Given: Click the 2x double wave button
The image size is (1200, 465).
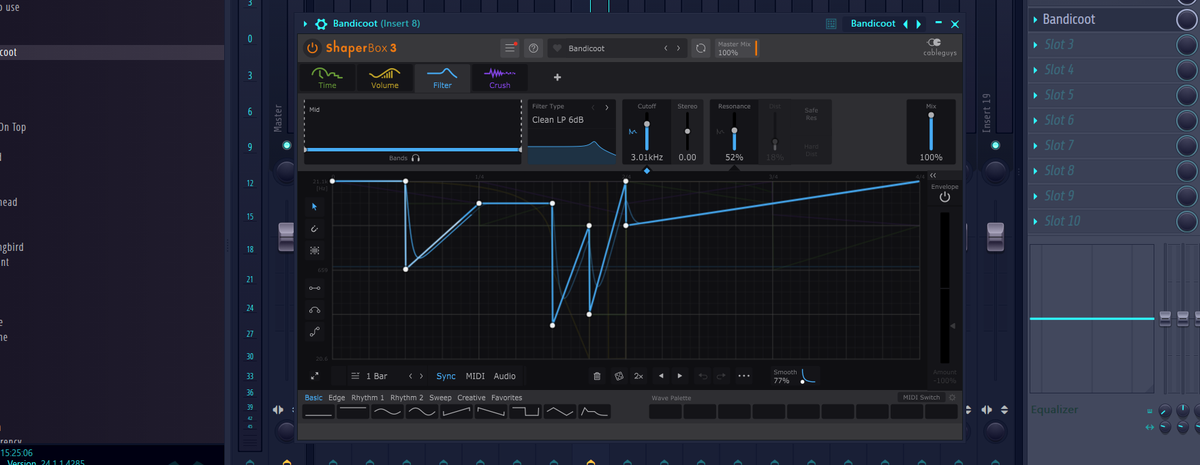Looking at the screenshot, I should (639, 376).
